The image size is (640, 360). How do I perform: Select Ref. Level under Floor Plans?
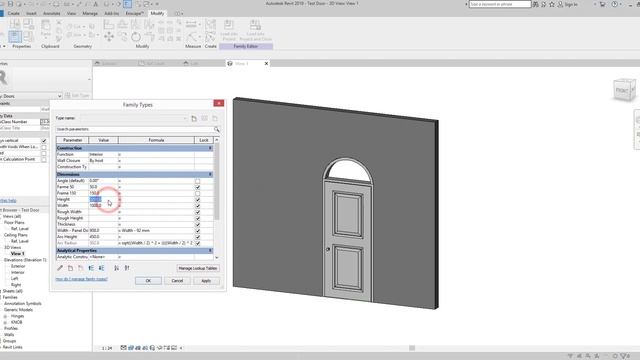click(20, 229)
